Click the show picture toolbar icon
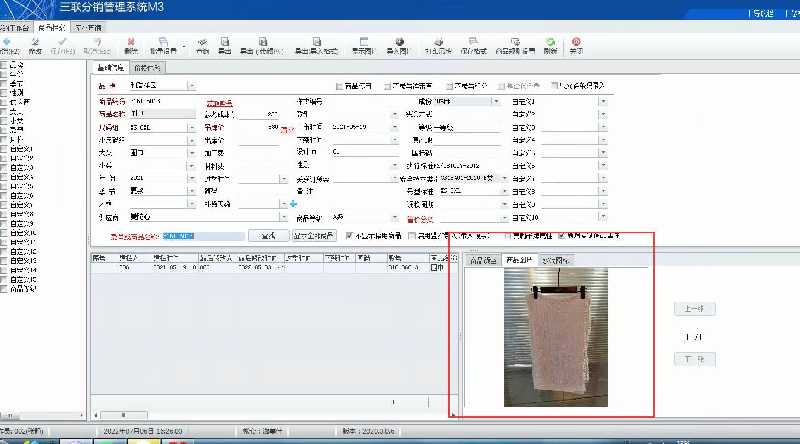Image resolution: width=800 pixels, height=444 pixels. 363,43
